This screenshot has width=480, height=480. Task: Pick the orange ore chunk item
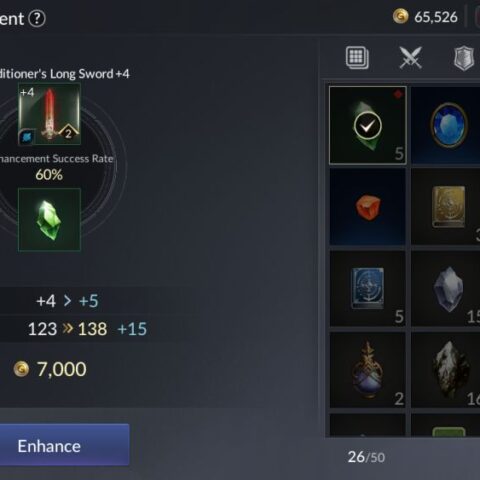pyautogui.click(x=368, y=207)
